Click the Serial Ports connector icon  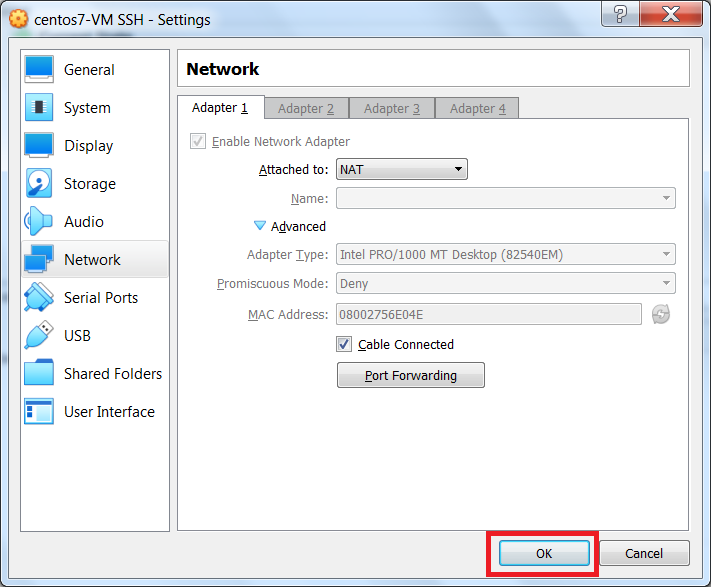[39, 297]
